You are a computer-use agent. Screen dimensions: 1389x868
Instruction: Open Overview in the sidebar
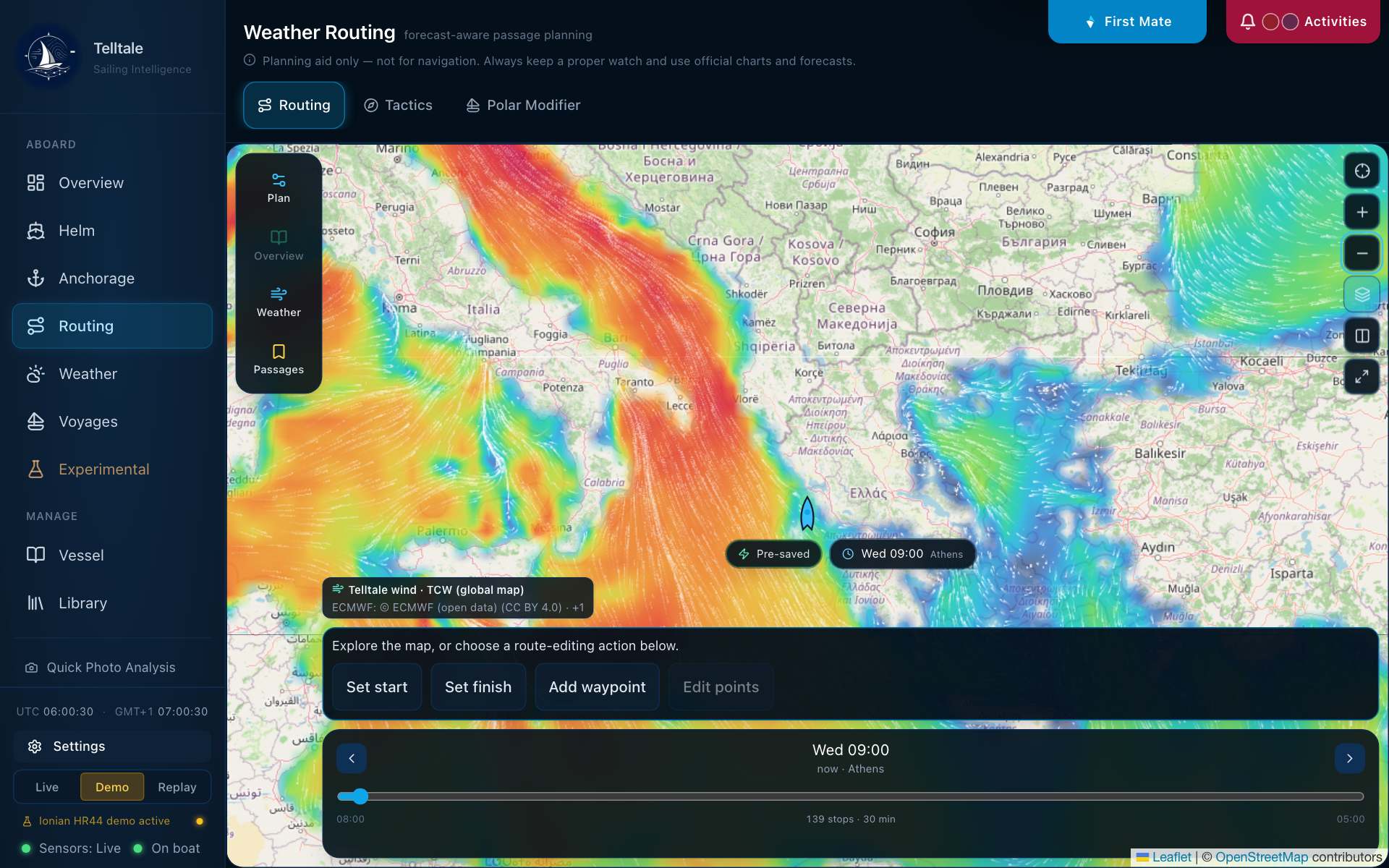coord(112,183)
